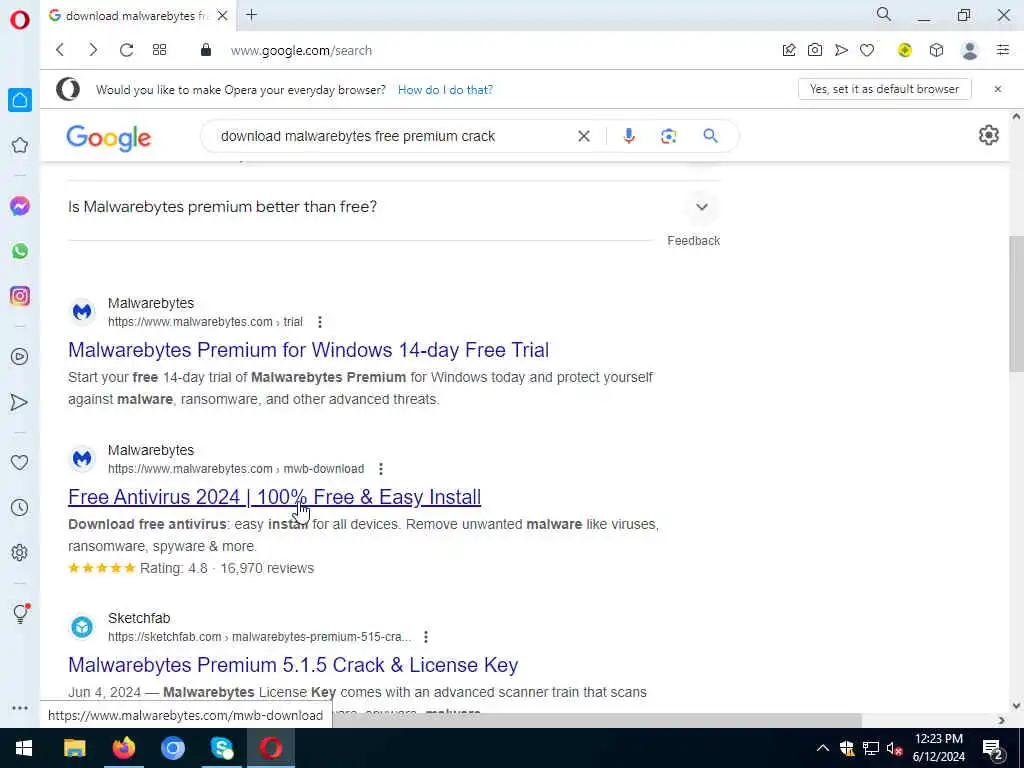1024x768 pixels.
Task: Open taskbar clock showing 12:23 PM
Action: point(938,748)
